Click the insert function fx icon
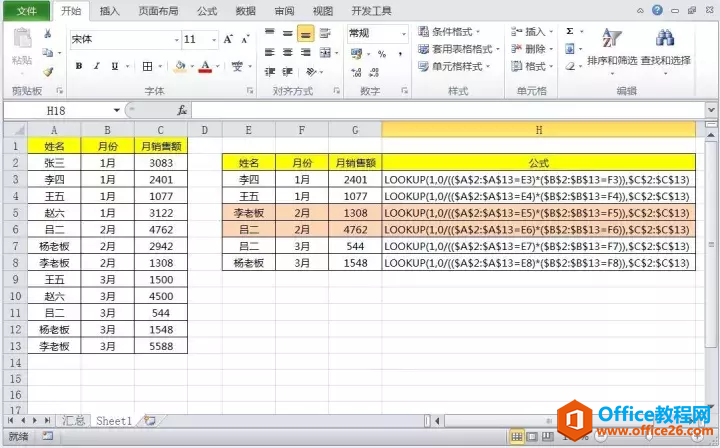 182,111
